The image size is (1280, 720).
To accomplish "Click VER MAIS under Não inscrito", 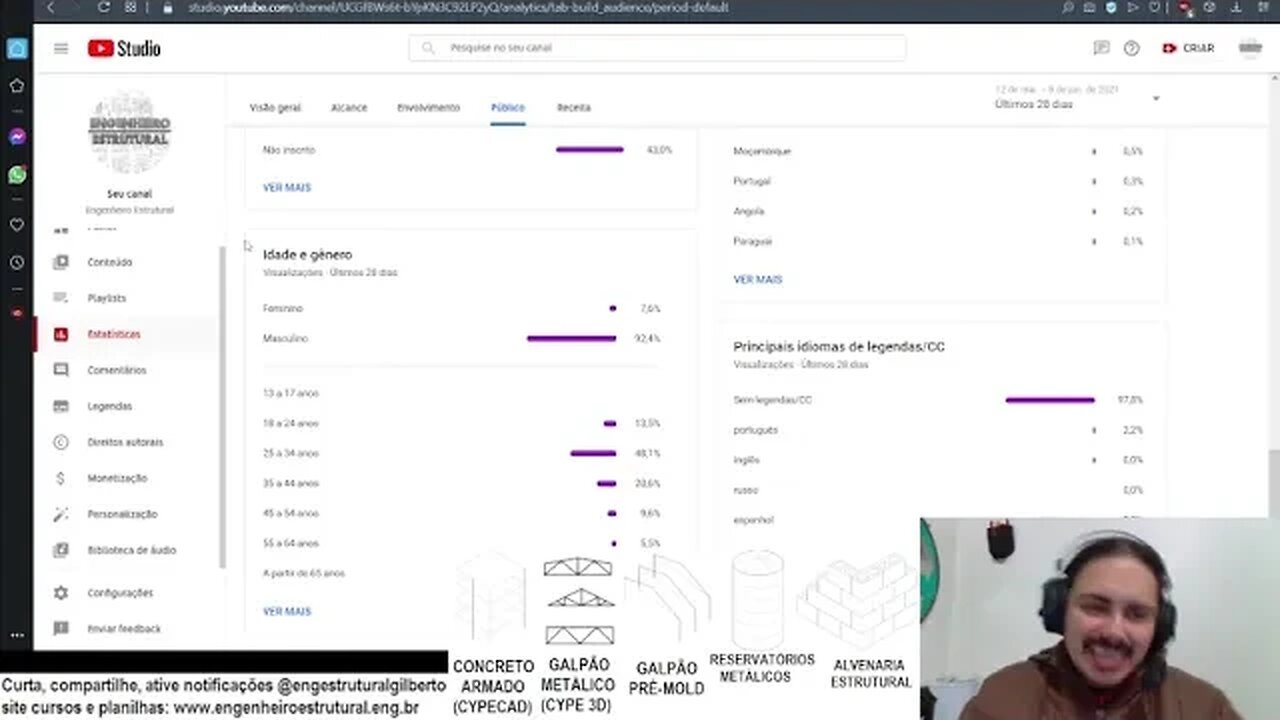I will pos(287,187).
